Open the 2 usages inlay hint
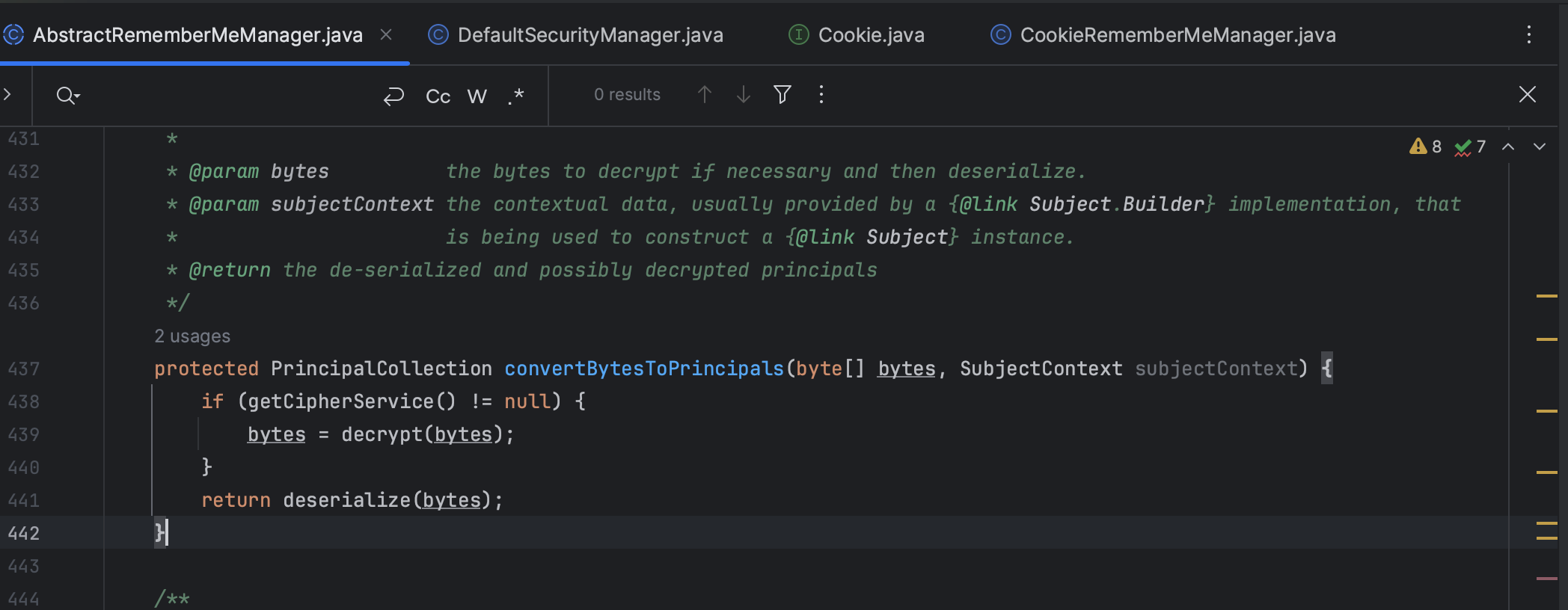1568x610 pixels. pyautogui.click(x=192, y=336)
